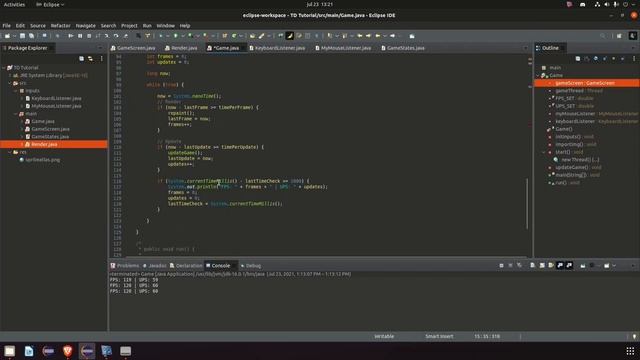The width and height of the screenshot is (640, 360).
Task: Collapse the src folder node
Action: click(x=10, y=83)
